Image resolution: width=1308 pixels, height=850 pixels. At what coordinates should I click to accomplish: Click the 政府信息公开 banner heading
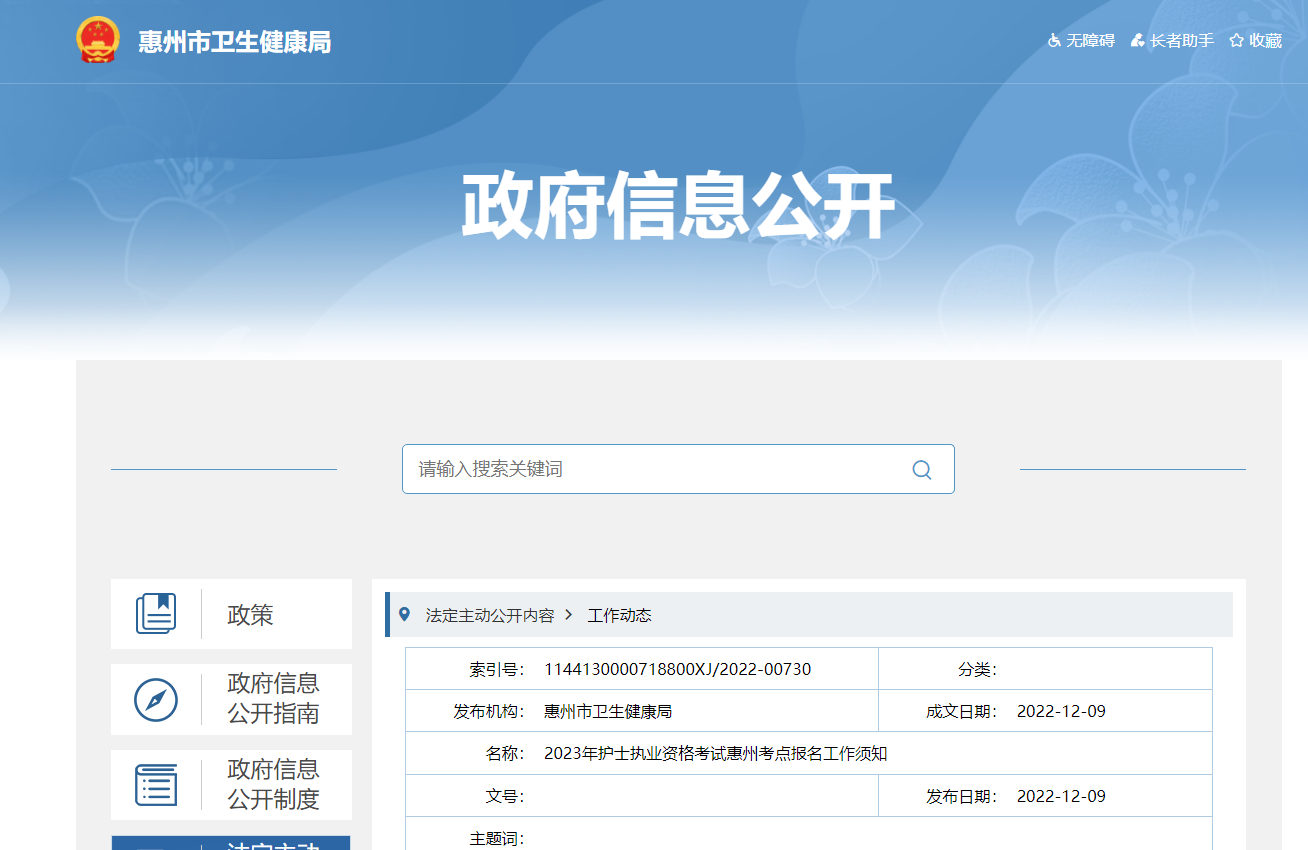pyautogui.click(x=678, y=207)
